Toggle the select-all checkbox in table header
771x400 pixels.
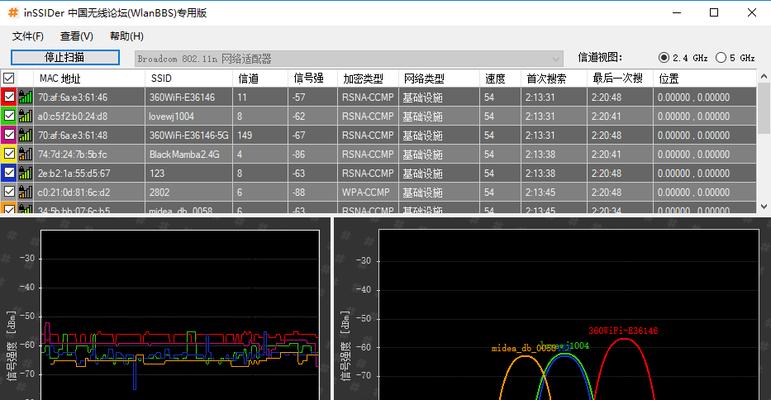coord(9,78)
